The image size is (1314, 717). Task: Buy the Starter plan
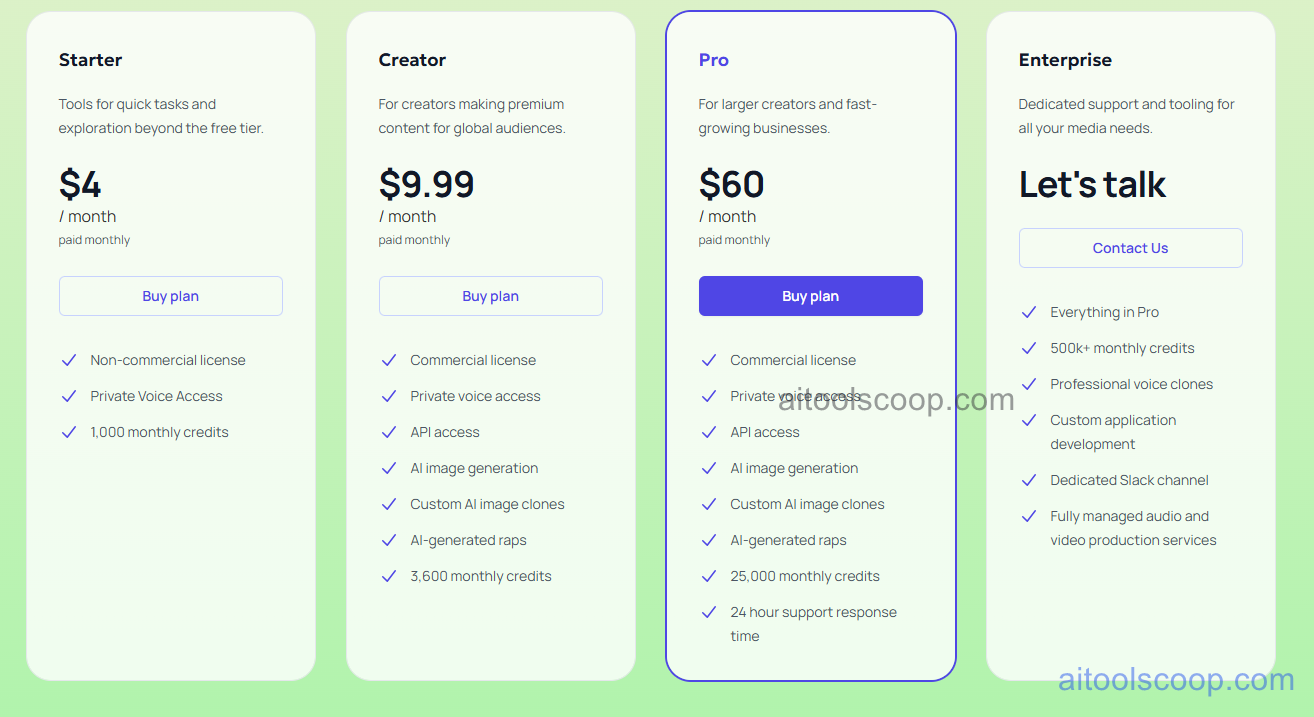click(x=170, y=296)
